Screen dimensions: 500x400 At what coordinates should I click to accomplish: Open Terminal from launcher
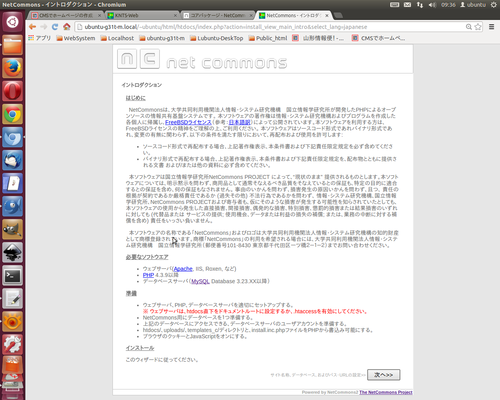coord(12,275)
